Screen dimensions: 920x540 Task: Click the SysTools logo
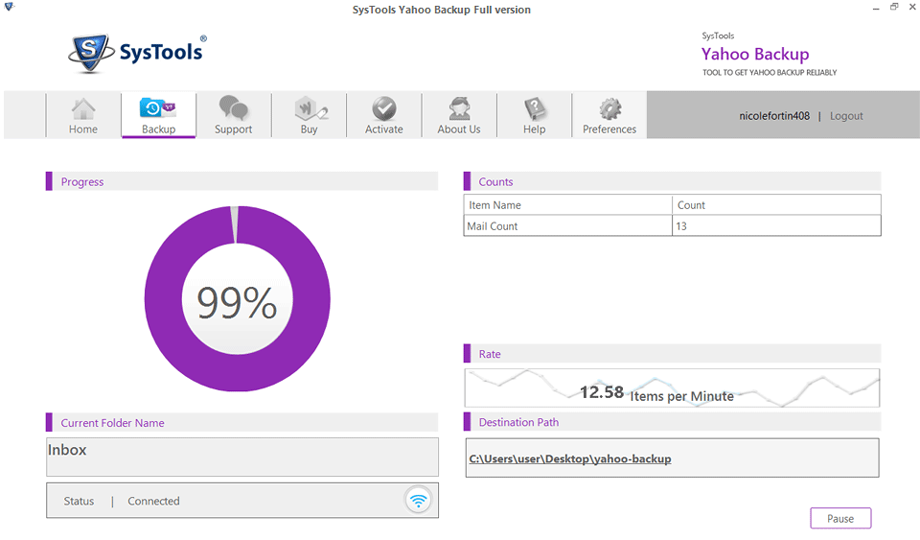pos(138,53)
